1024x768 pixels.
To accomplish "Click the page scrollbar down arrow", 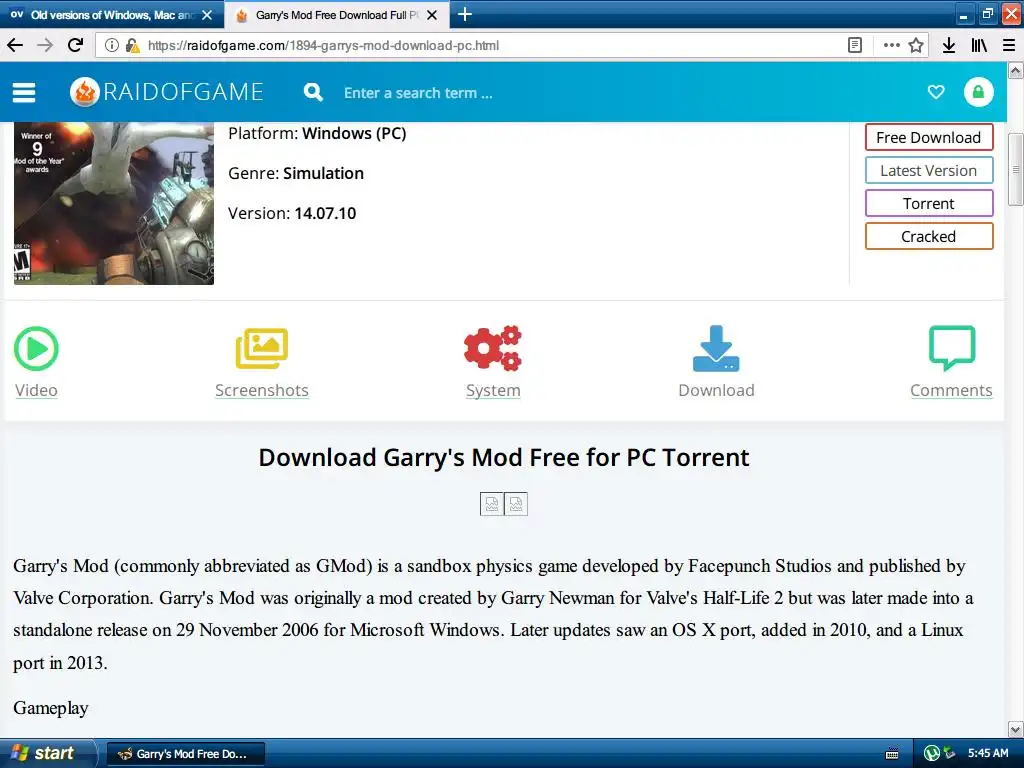I will click(1016, 728).
